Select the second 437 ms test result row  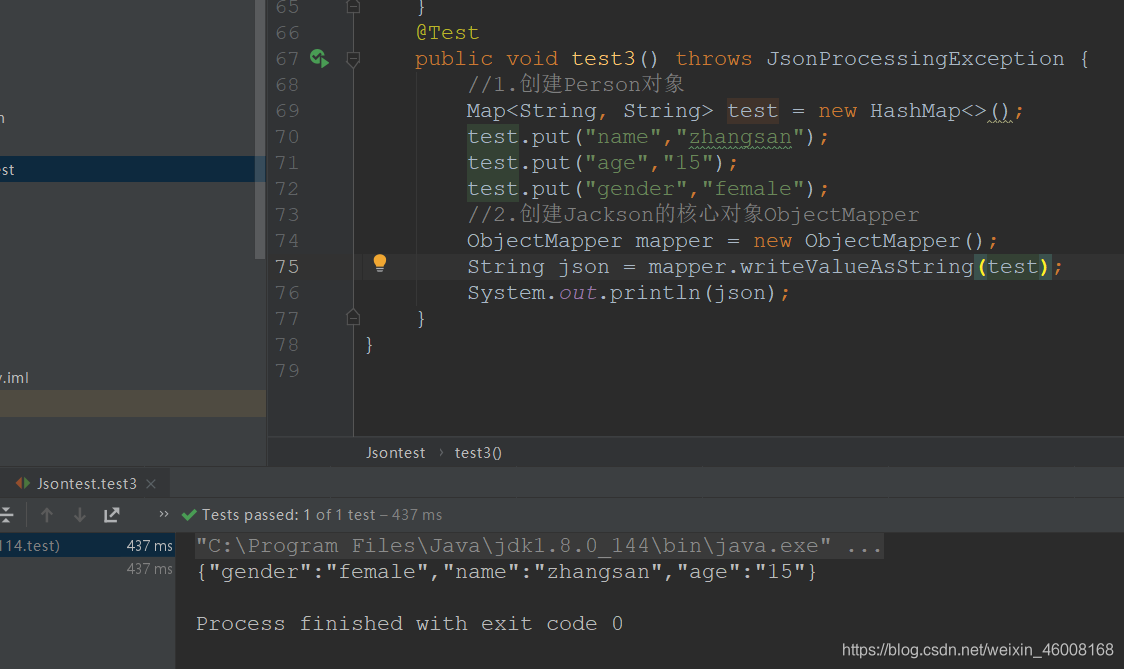tap(87, 569)
